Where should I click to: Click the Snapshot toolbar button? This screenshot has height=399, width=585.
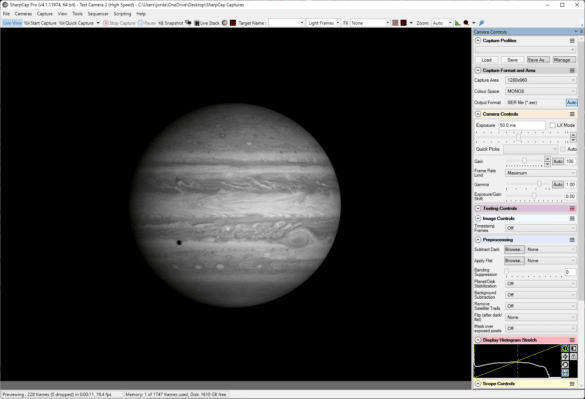(171, 23)
